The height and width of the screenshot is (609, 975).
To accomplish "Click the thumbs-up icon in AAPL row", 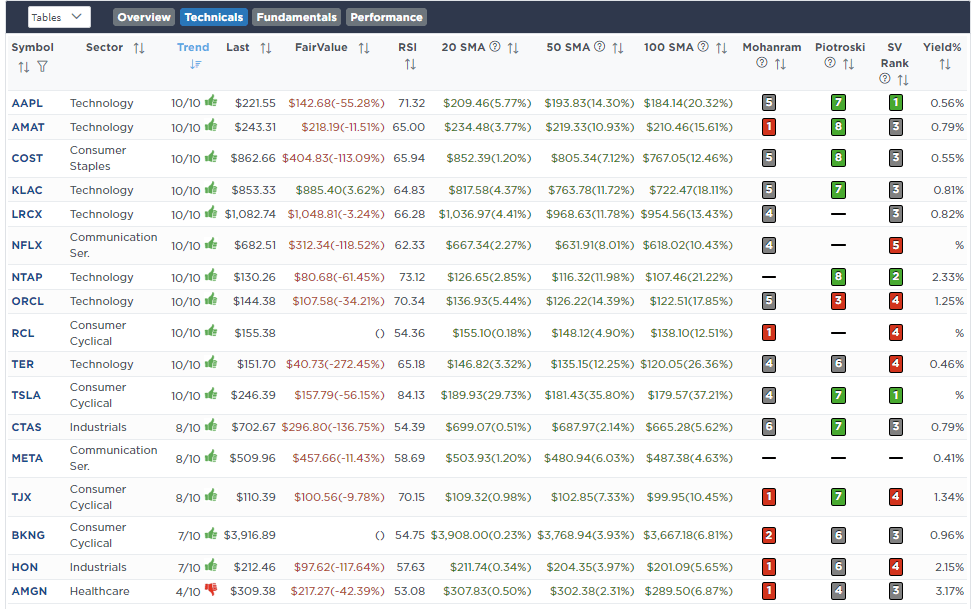I will 211,101.
